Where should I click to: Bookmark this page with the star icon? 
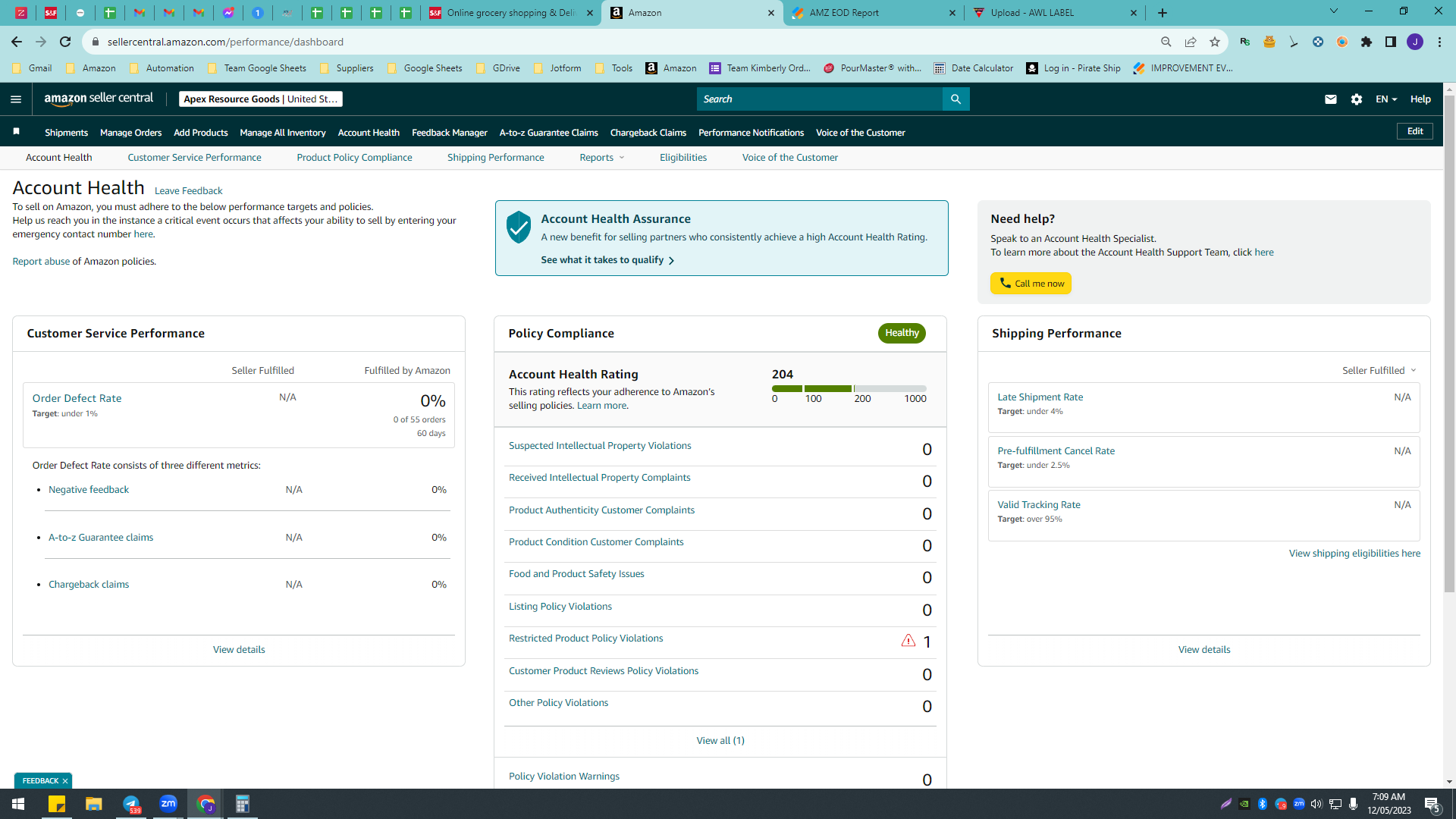point(1215,42)
